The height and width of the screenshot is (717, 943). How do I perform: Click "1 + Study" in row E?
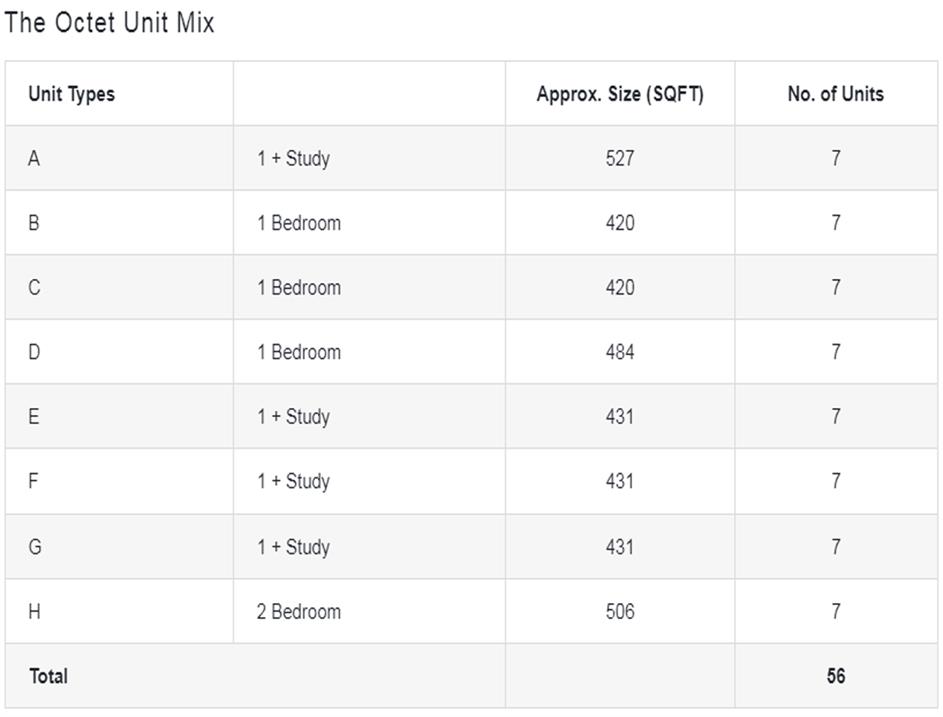pos(293,417)
